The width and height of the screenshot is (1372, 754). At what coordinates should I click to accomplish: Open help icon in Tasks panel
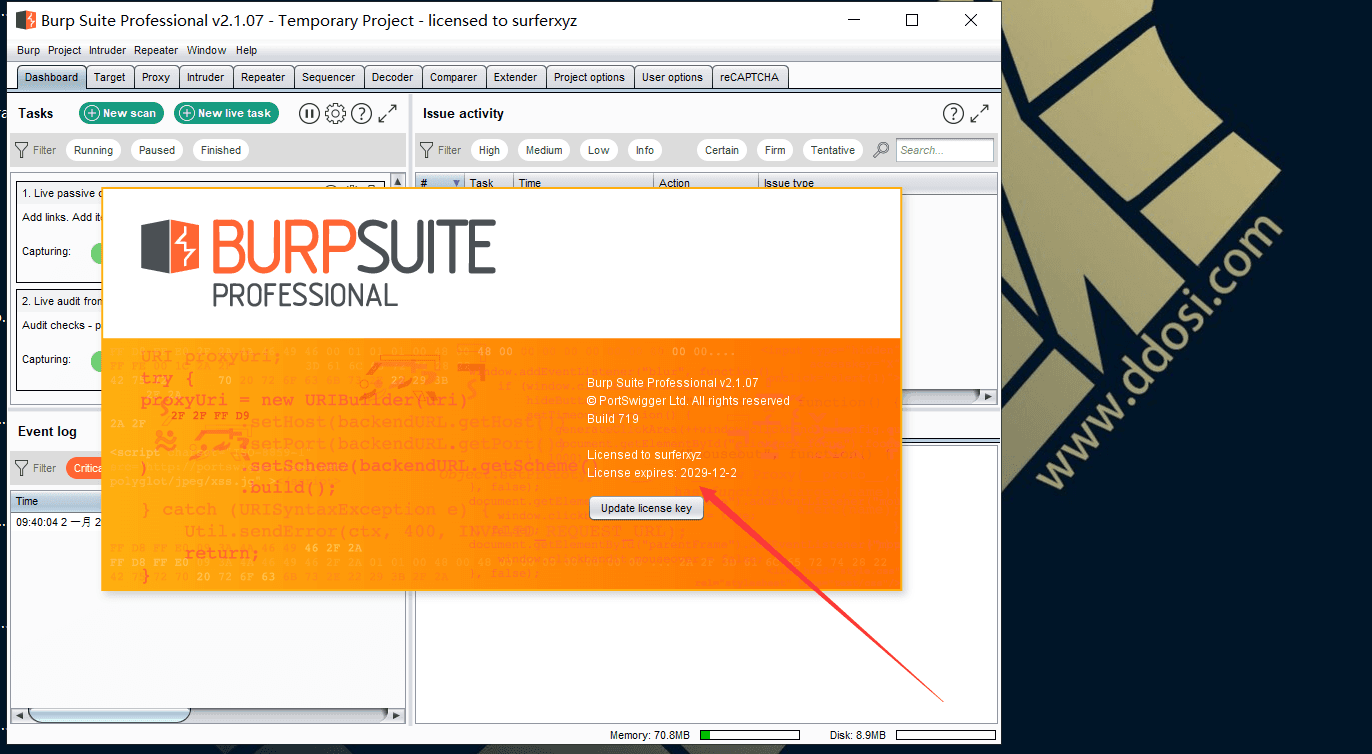pyautogui.click(x=362, y=114)
